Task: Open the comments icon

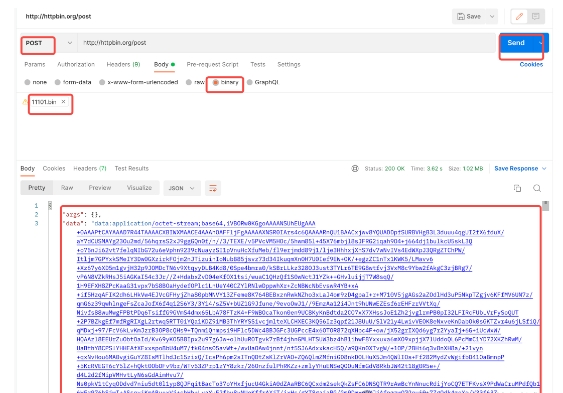Action: [x=536, y=17]
